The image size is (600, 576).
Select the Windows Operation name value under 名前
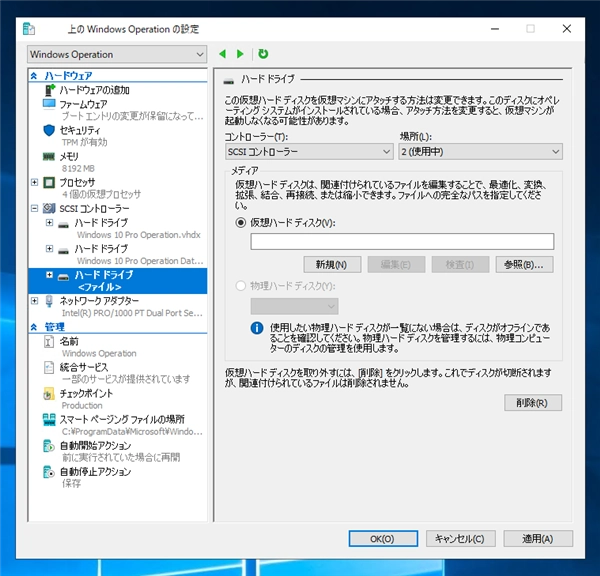(x=99, y=353)
